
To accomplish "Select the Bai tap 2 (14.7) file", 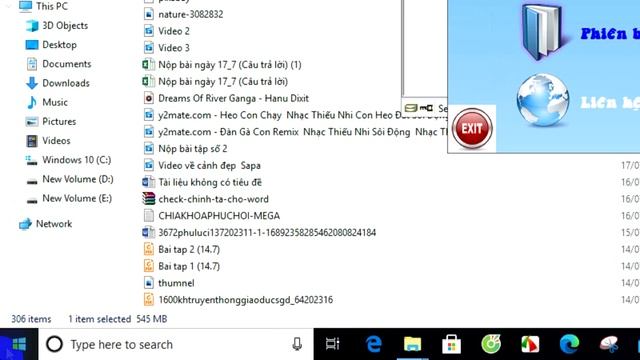I will (189, 249).
